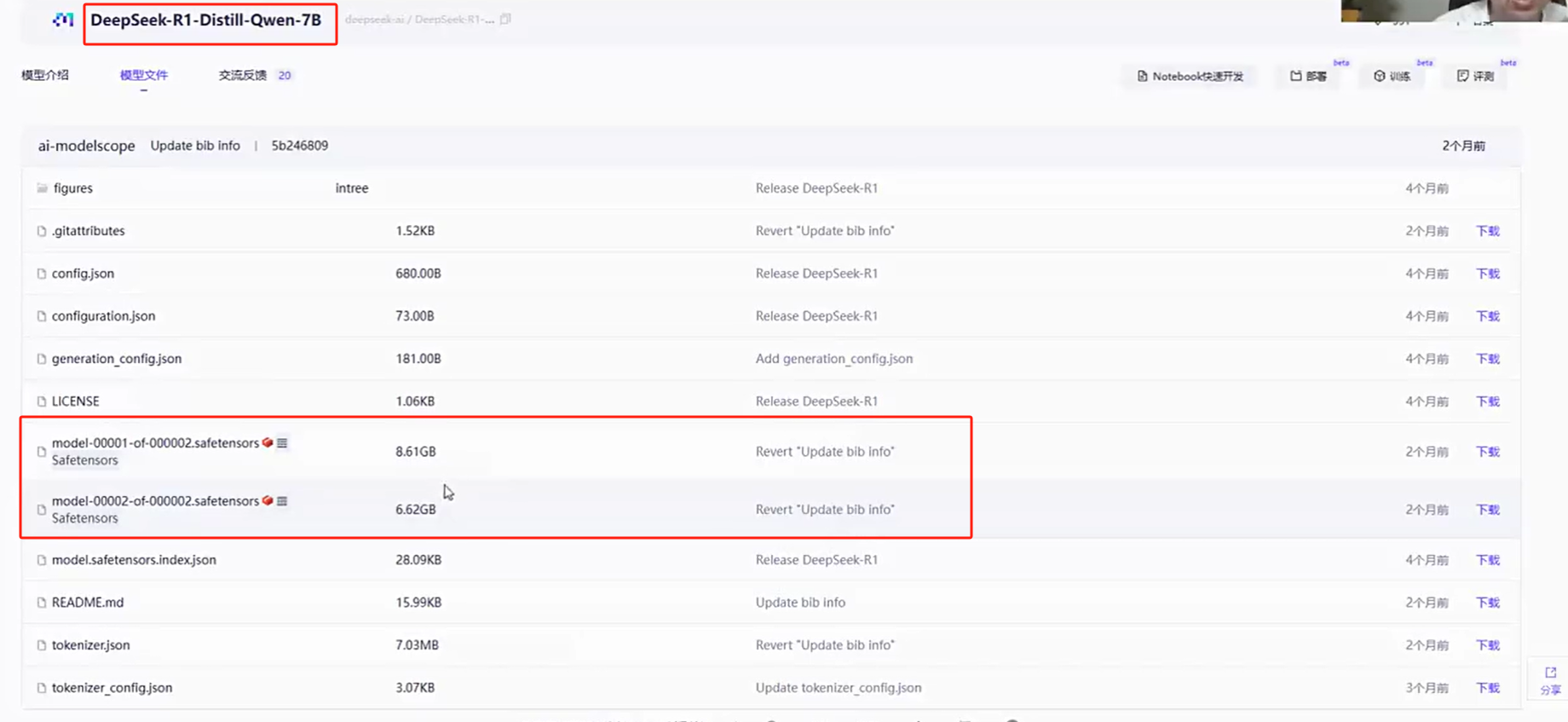Click the file icon beside .gitattributes
Screen dimensions: 1568x722
coord(41,231)
